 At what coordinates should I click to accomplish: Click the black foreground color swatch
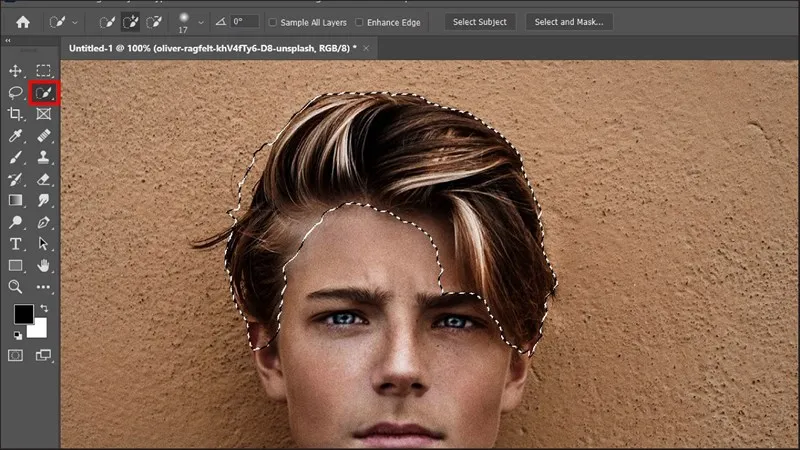(23, 315)
